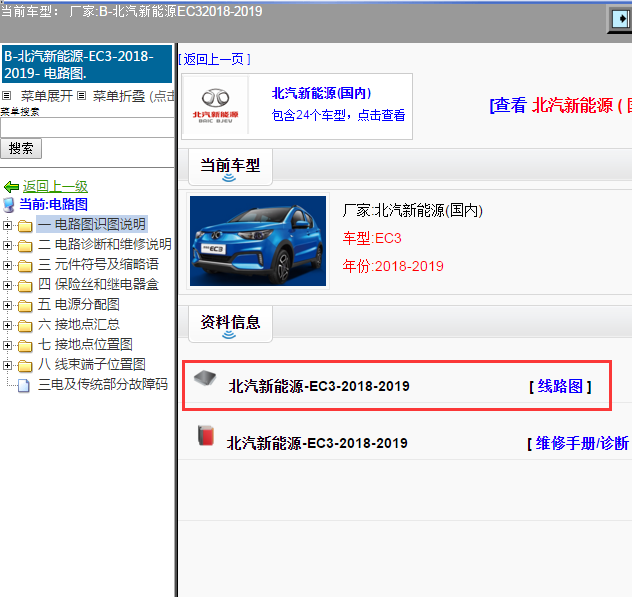632x597 pixels.
Task: Click 返回上一页 link
Action: tap(214, 59)
